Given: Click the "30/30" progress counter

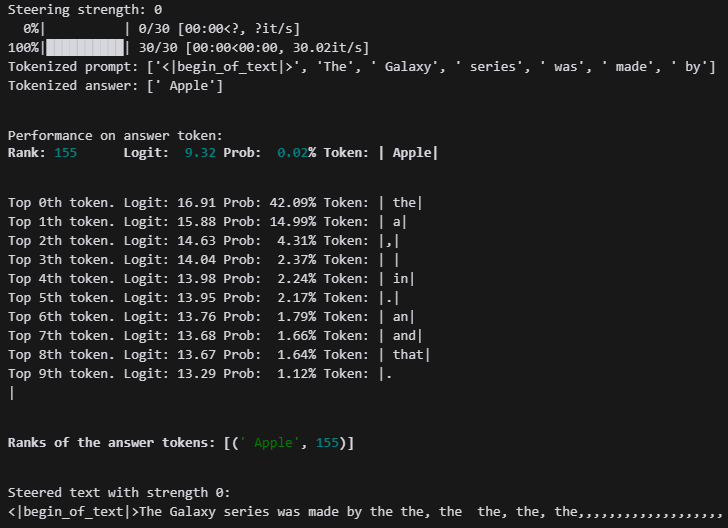Looking at the screenshot, I should [158, 48].
